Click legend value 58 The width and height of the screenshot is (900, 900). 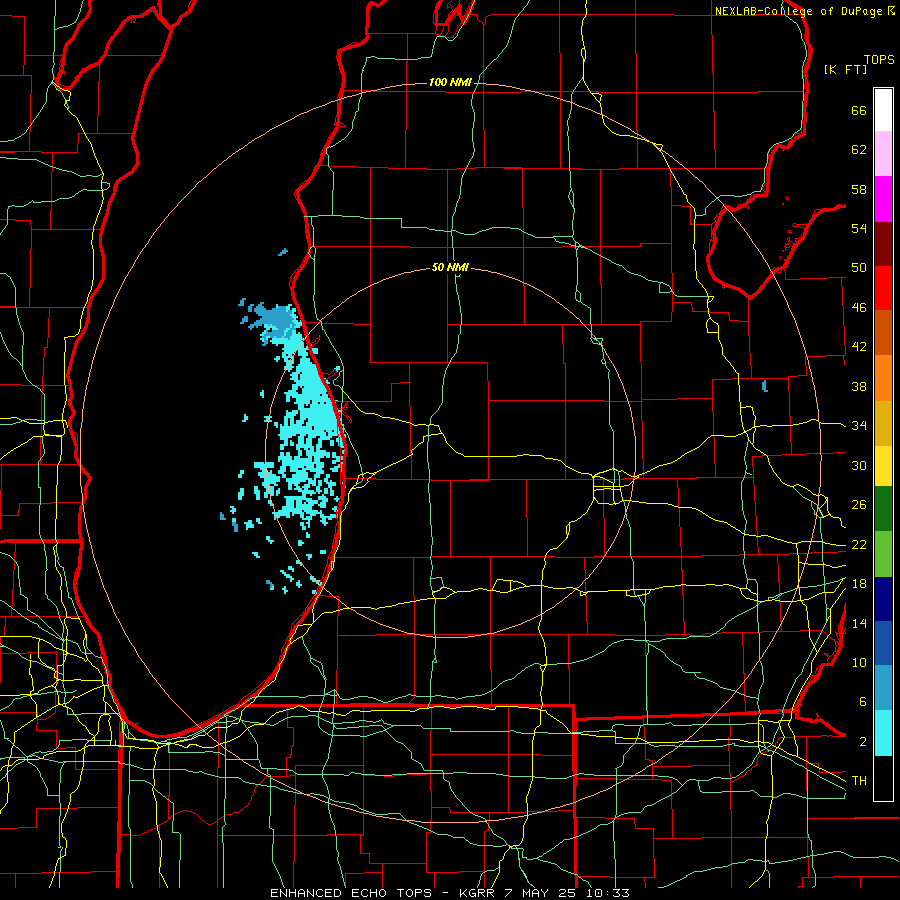coord(859,189)
